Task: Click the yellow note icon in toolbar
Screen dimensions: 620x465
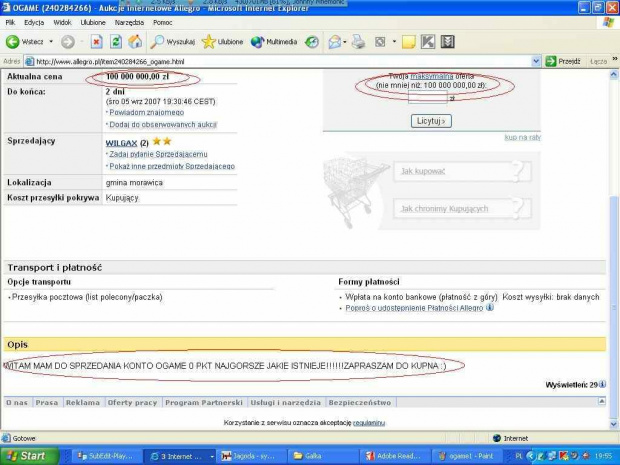Action: 408,42
